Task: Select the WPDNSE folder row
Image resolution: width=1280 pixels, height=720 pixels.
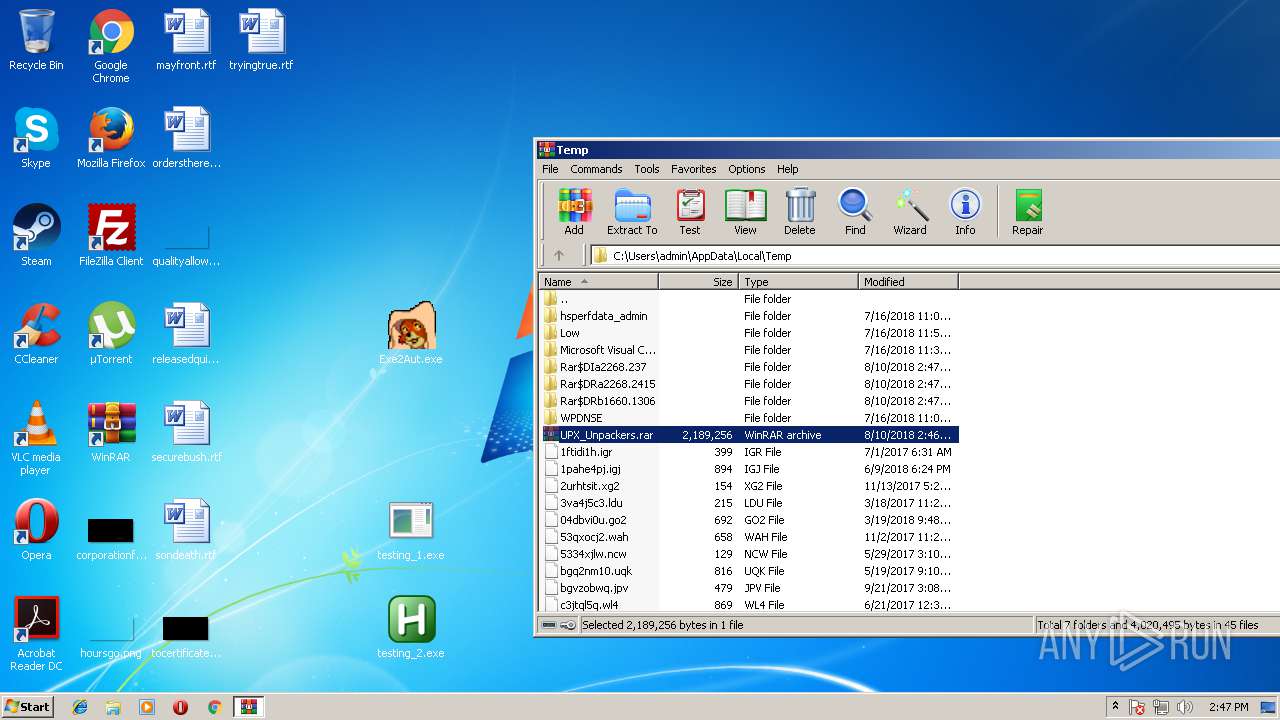Action: (750, 418)
